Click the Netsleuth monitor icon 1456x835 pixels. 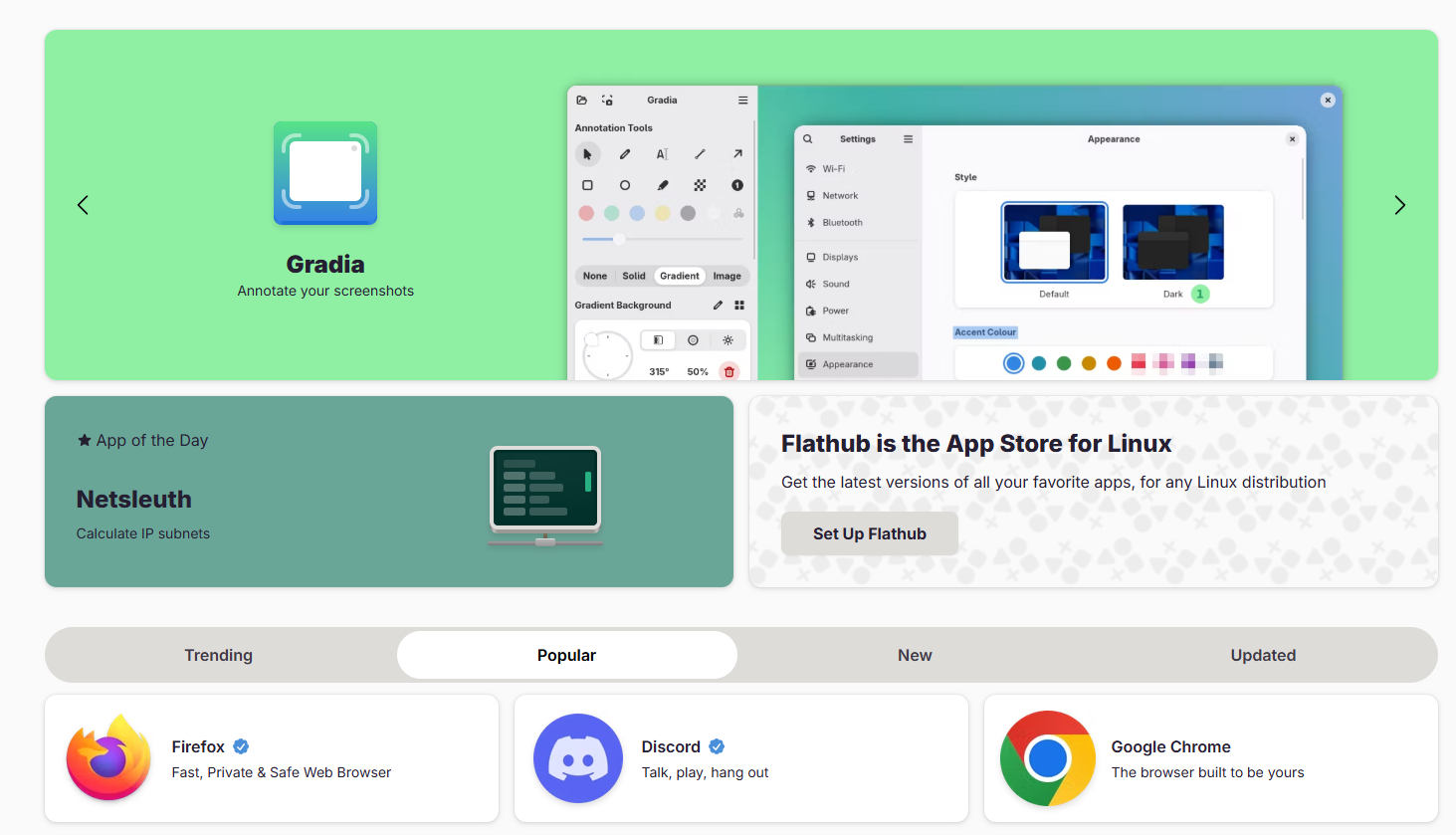coord(545,496)
